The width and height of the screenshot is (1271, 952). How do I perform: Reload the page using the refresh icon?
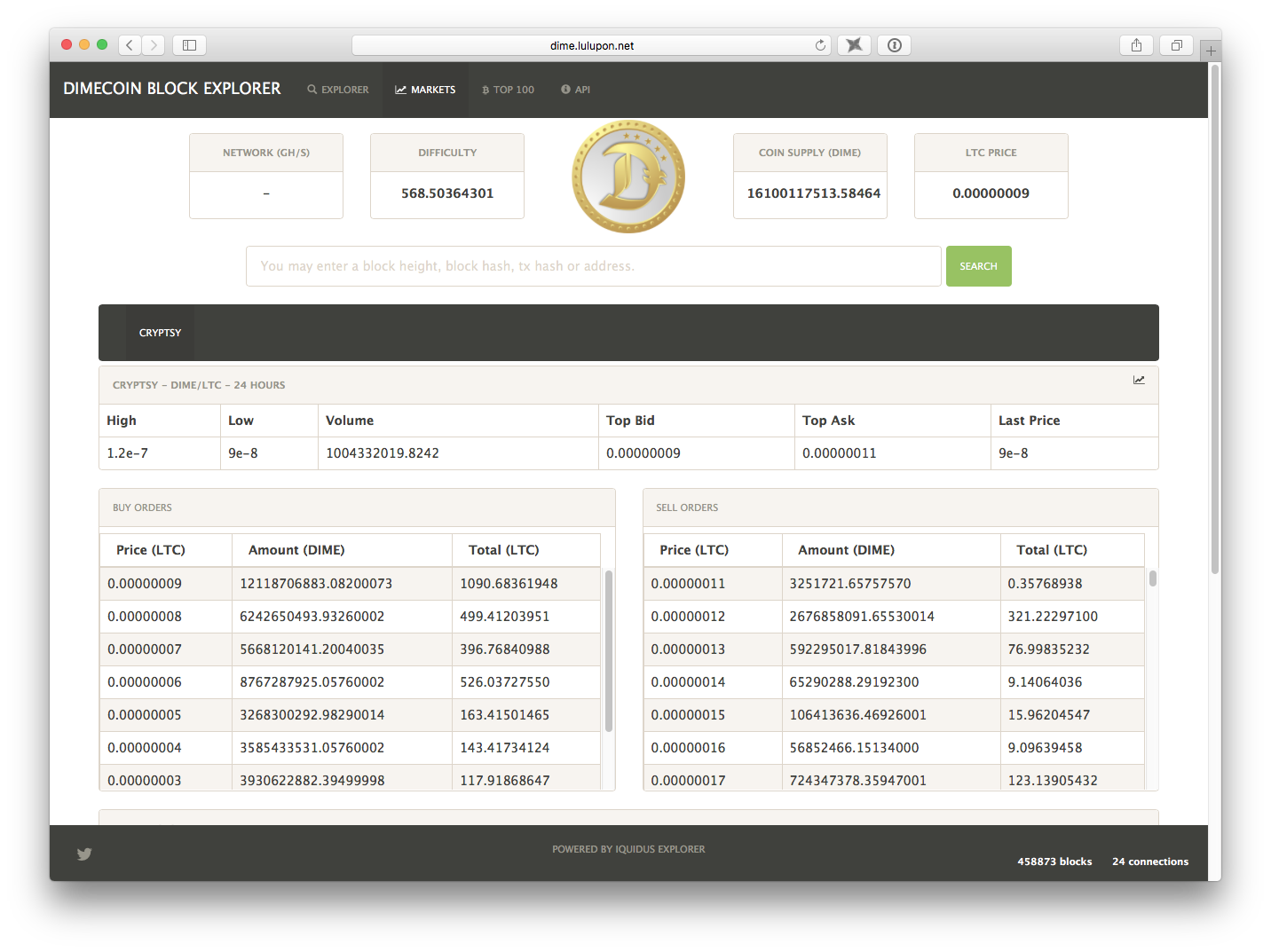point(820,45)
